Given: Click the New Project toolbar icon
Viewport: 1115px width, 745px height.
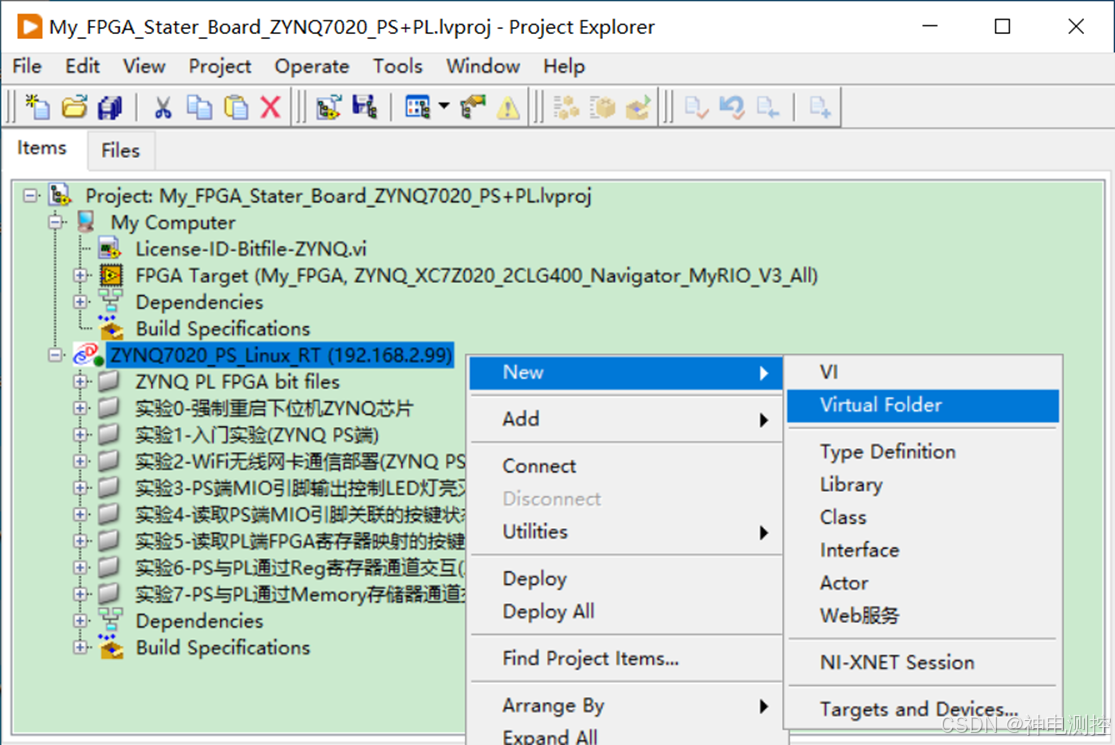Looking at the screenshot, I should click(37, 107).
